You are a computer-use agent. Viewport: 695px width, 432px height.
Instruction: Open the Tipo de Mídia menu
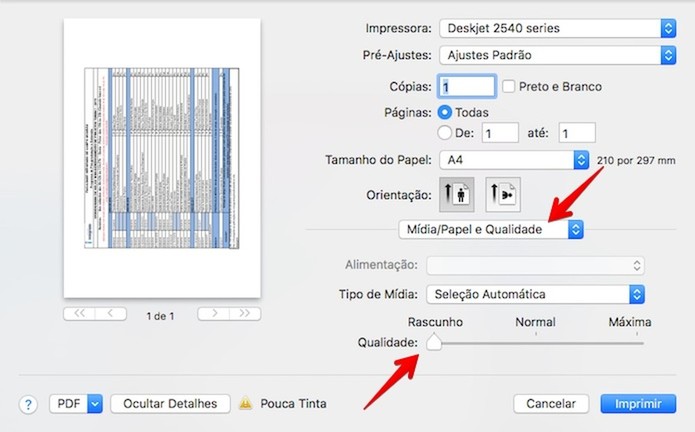[534, 294]
